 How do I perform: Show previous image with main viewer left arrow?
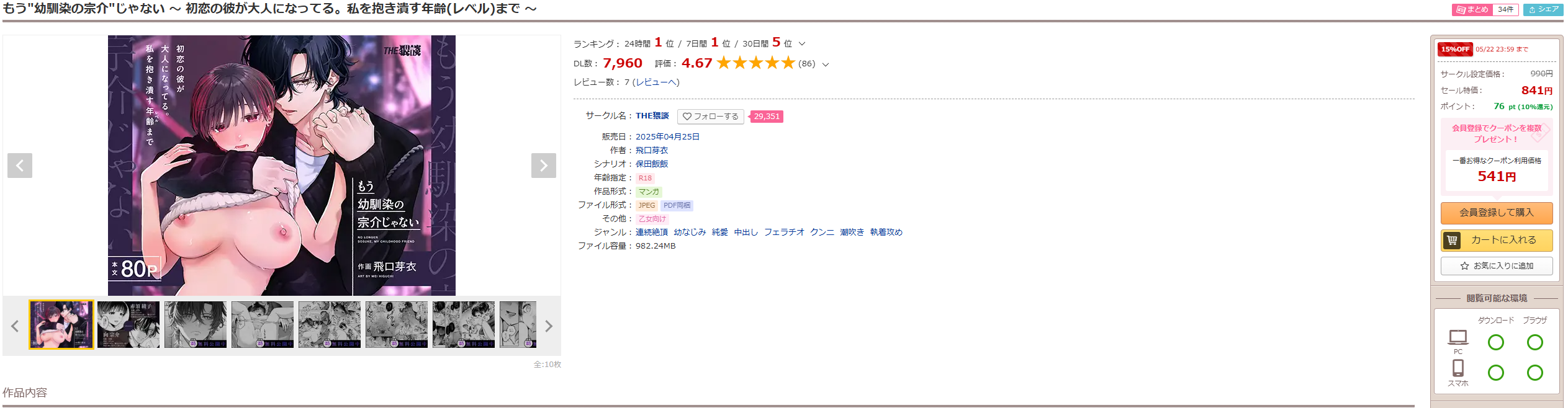[x=20, y=166]
